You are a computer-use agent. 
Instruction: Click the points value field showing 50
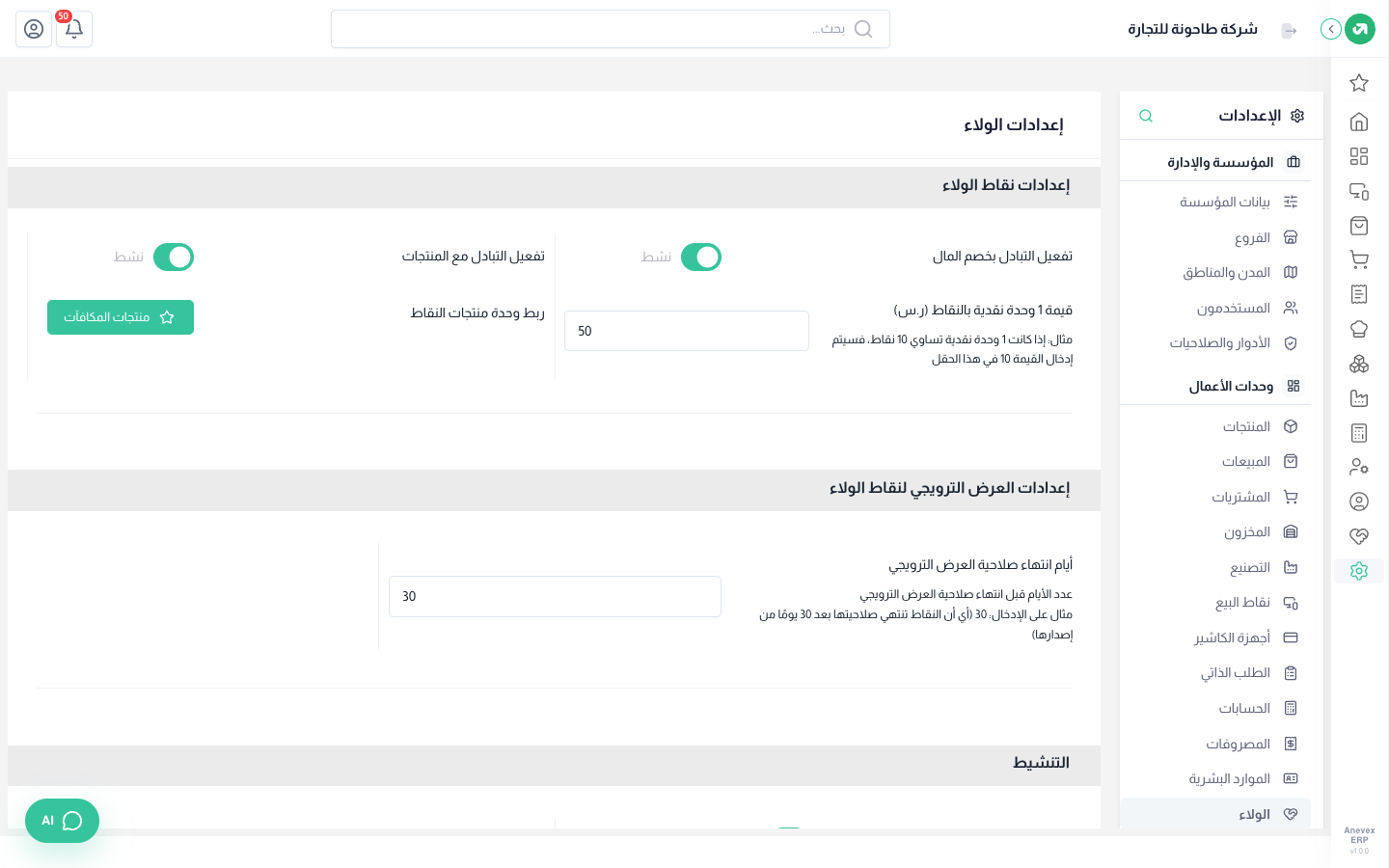coord(687,331)
